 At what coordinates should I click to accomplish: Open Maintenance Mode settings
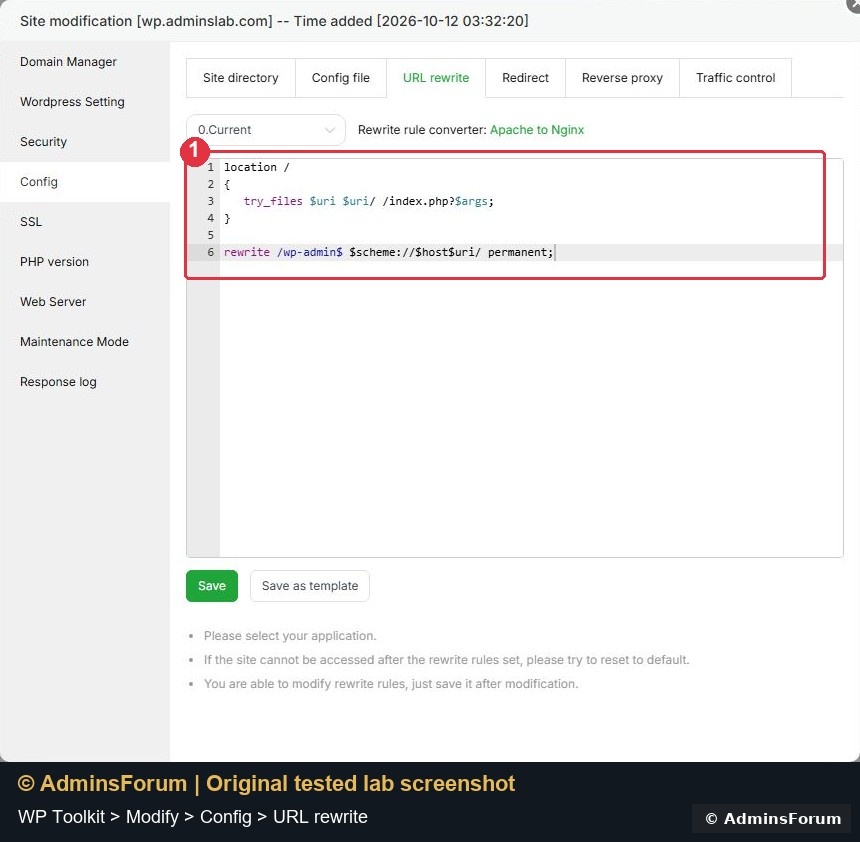coord(74,342)
